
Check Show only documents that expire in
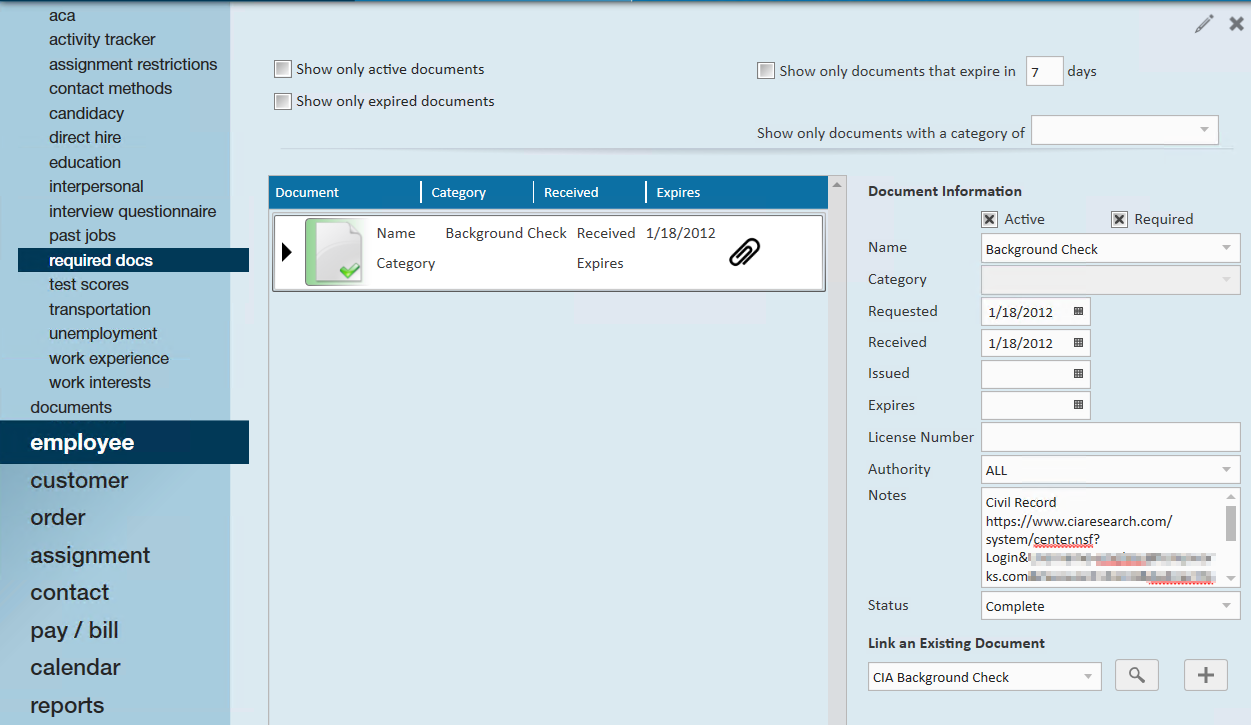pos(766,71)
